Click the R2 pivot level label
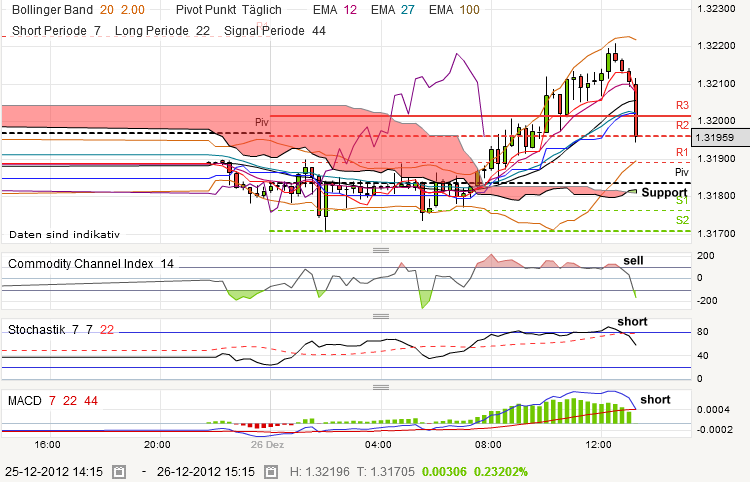 tap(682, 125)
